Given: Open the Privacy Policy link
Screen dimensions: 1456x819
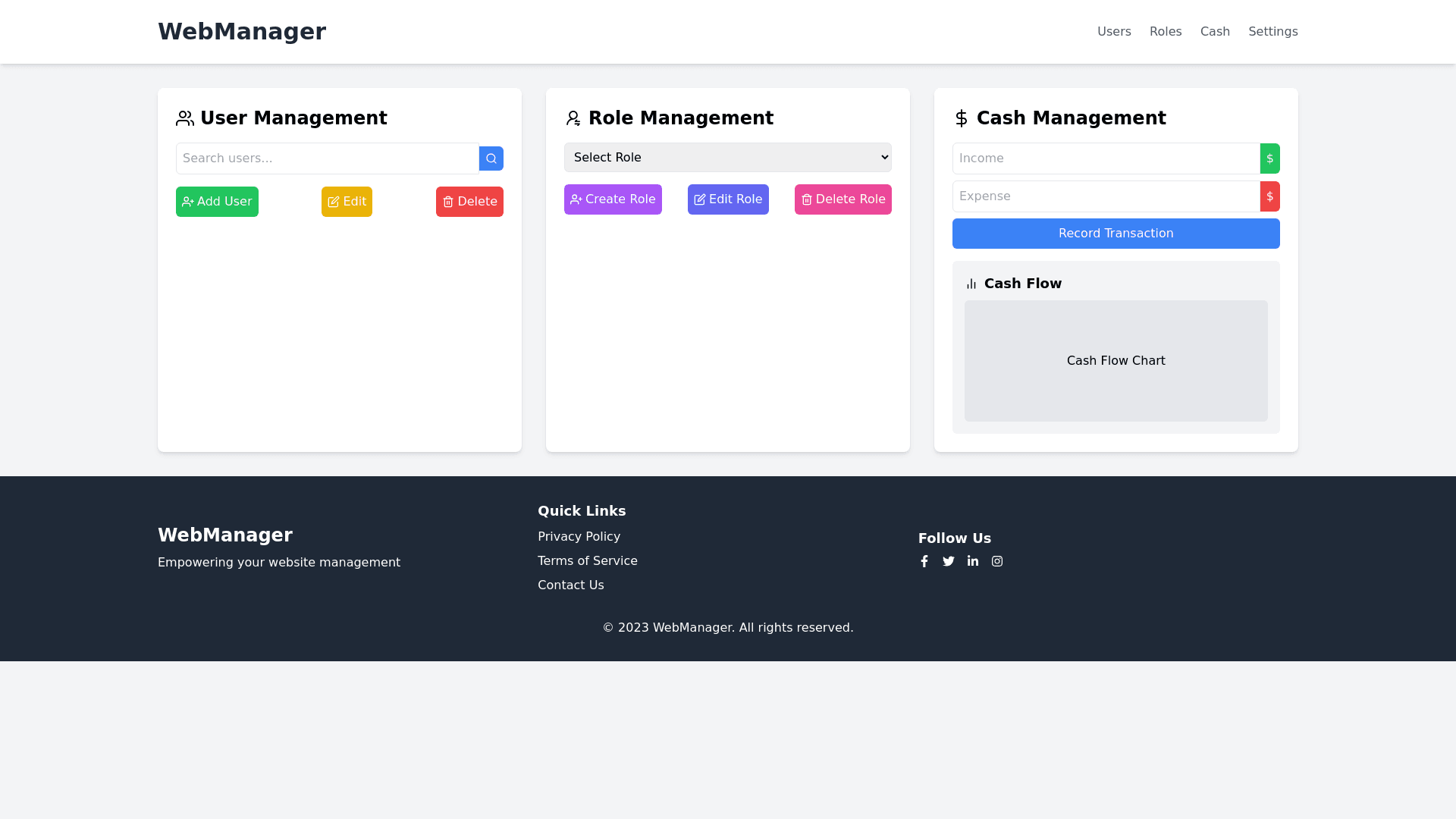Looking at the screenshot, I should point(579,537).
